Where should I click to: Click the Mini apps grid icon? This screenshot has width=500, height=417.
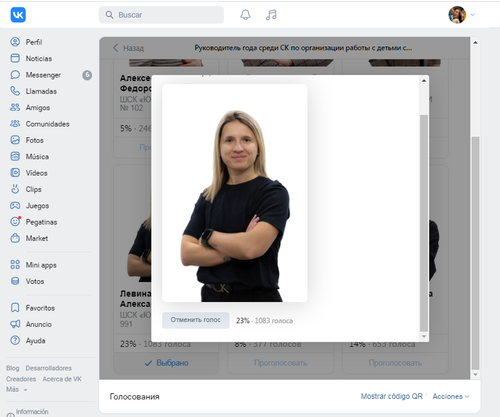coord(15,265)
